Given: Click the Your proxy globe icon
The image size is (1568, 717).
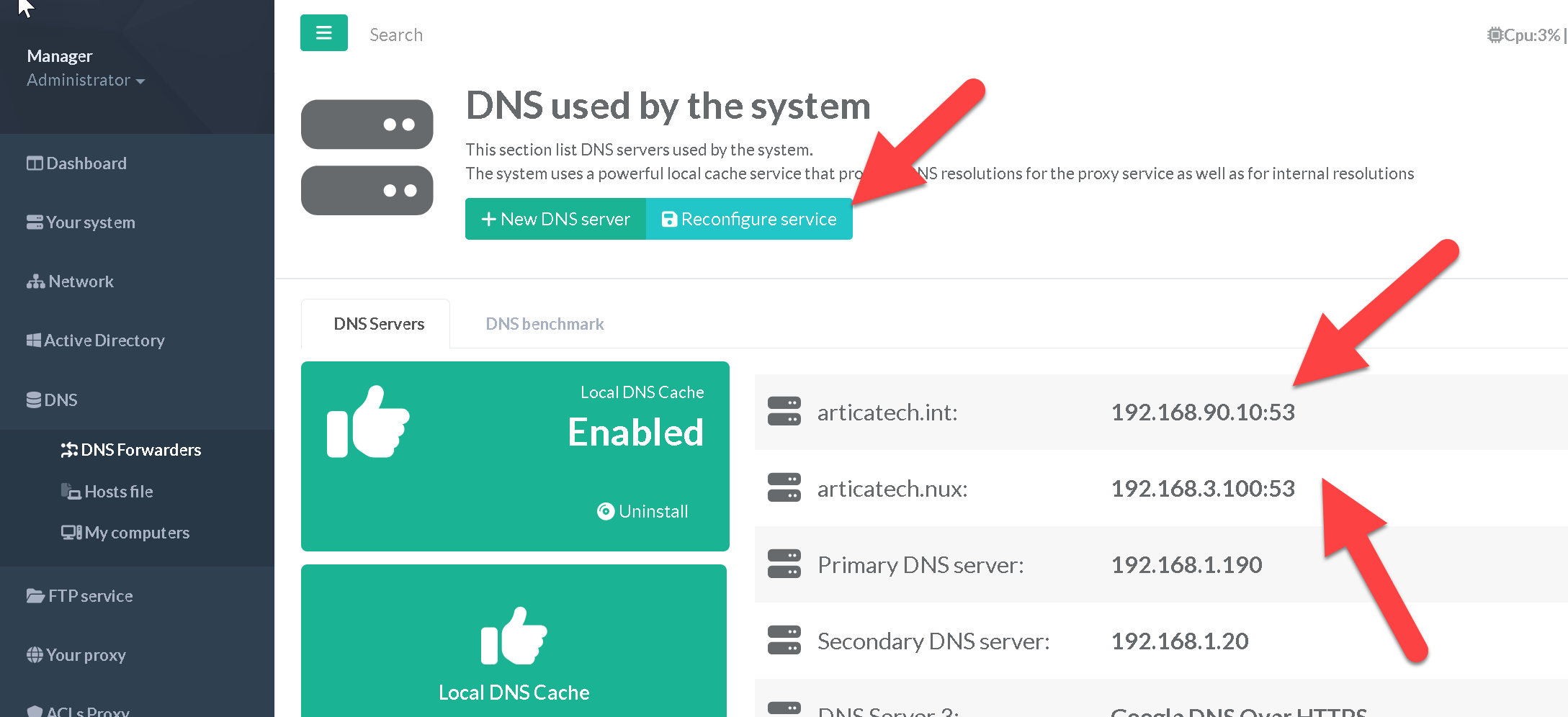Looking at the screenshot, I should click(x=35, y=655).
